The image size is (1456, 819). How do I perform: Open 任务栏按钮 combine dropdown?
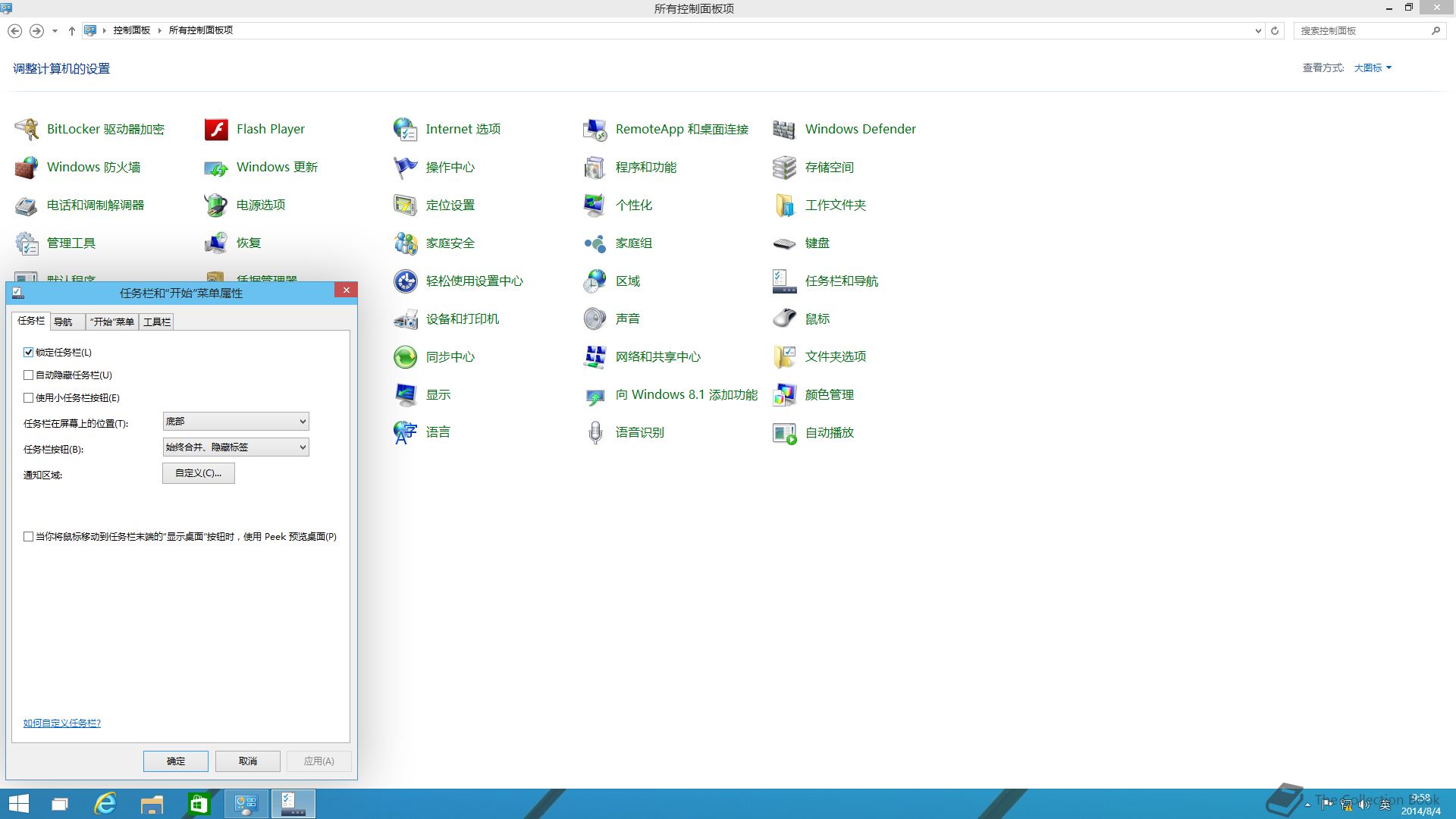point(236,447)
